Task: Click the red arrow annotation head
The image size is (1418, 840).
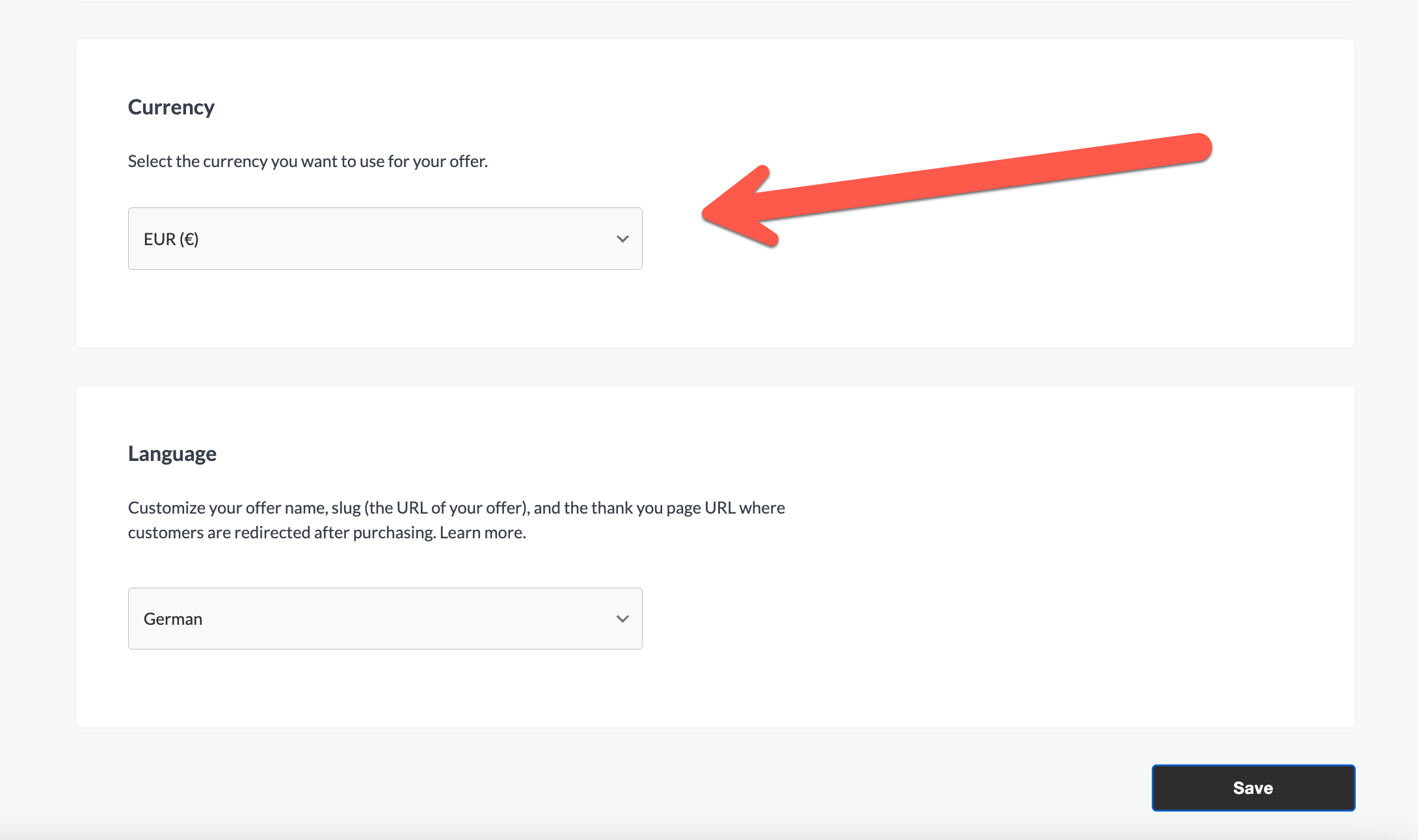Action: pos(740,208)
